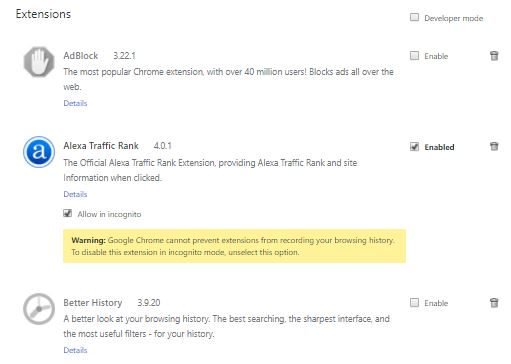Open Details link under AdBlock

[x=75, y=103]
